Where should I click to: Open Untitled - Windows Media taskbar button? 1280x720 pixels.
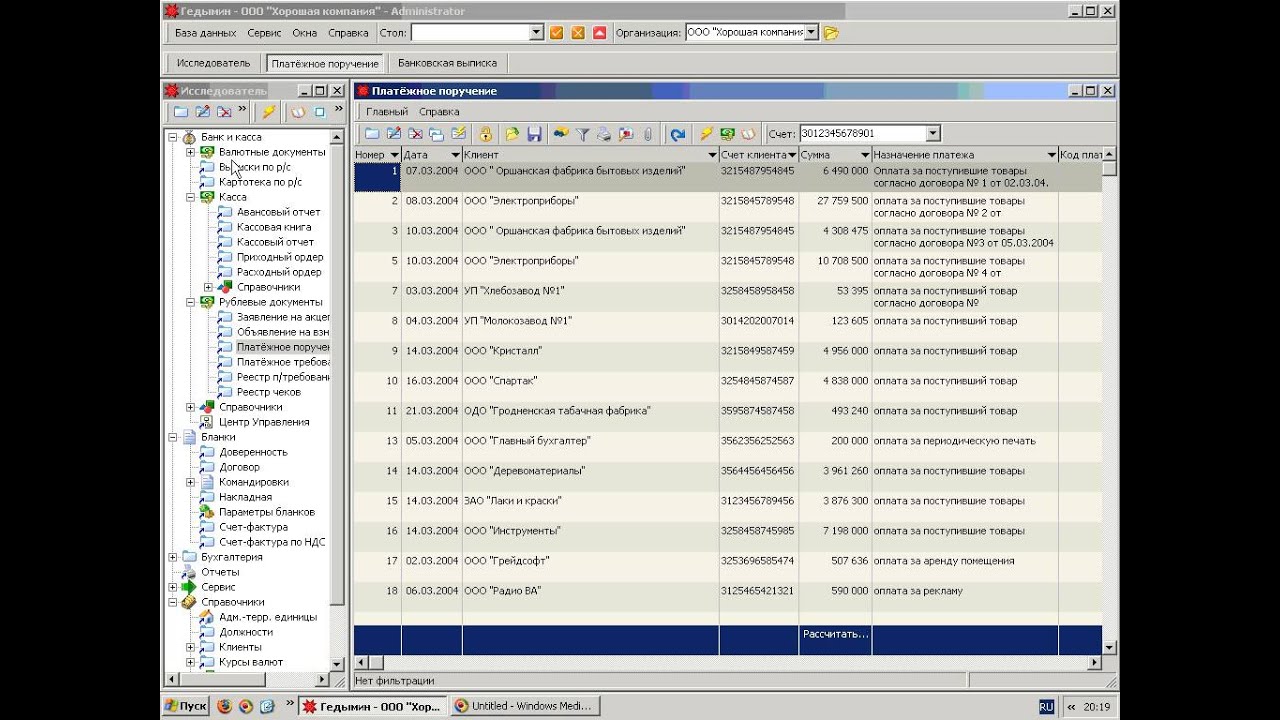(x=525, y=706)
